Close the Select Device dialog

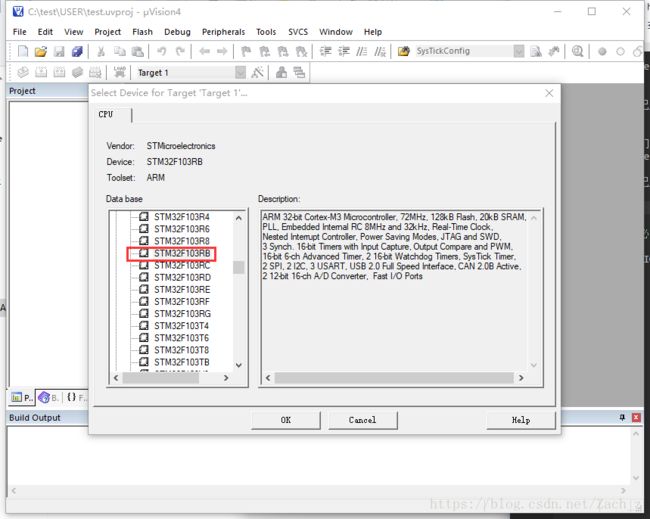549,93
